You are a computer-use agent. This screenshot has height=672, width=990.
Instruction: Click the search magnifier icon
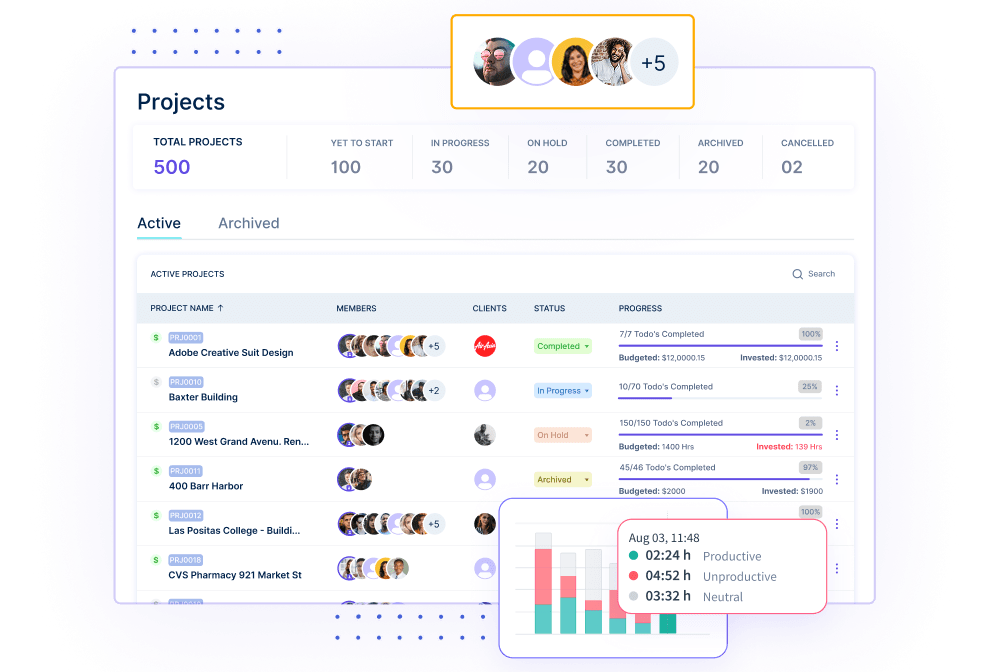coord(797,274)
